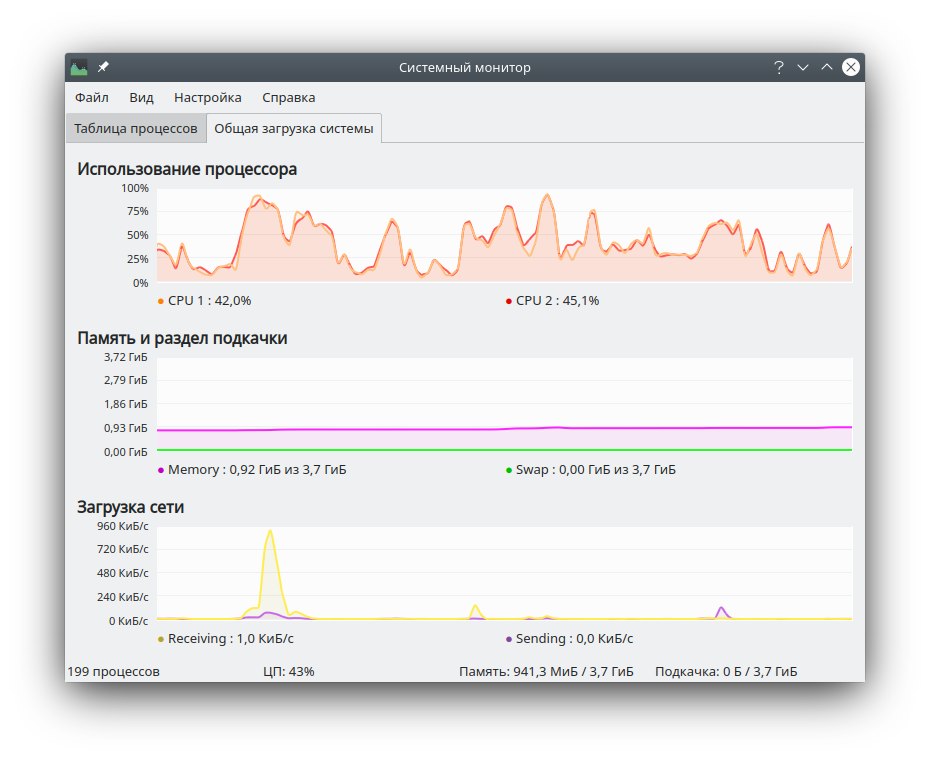Open the Справка menu
This screenshot has width=930, height=759.
click(x=288, y=98)
